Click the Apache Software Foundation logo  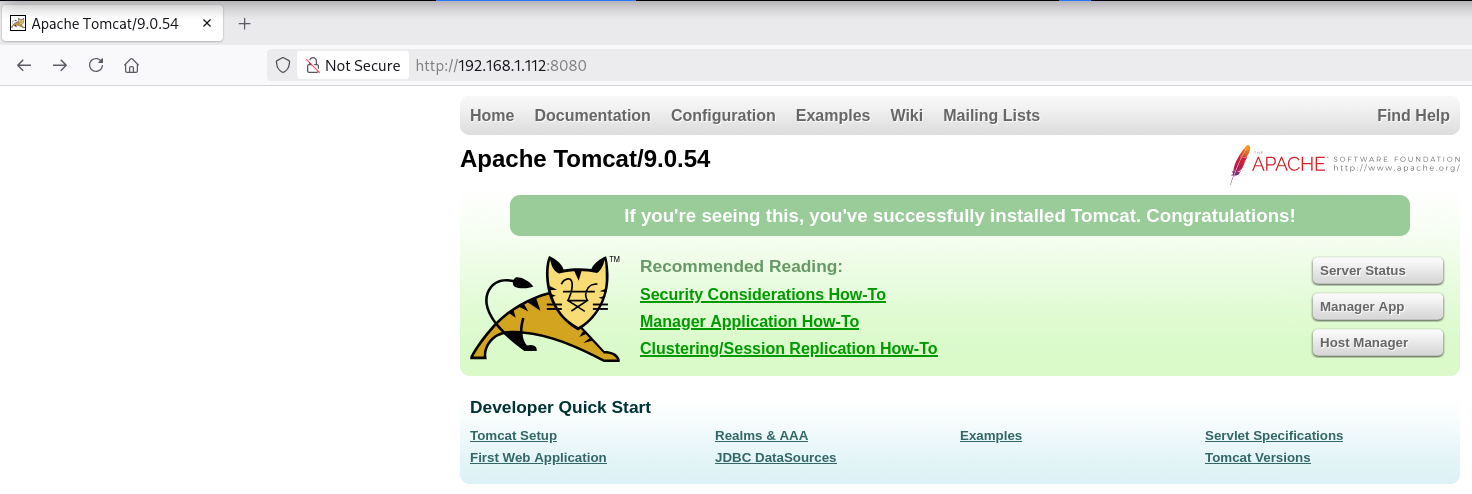click(1344, 164)
